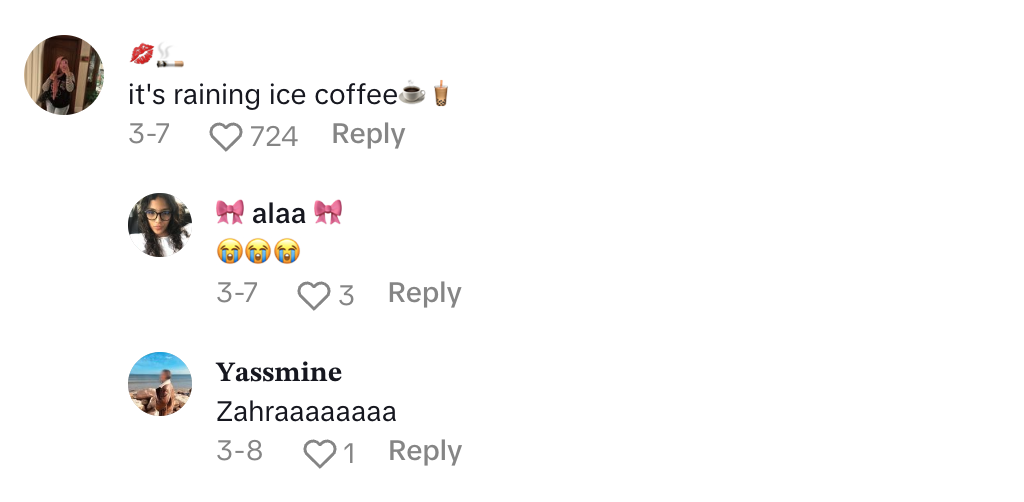Open alaa's profile picture
Viewport: 1024px width, 502px height.
[160, 225]
